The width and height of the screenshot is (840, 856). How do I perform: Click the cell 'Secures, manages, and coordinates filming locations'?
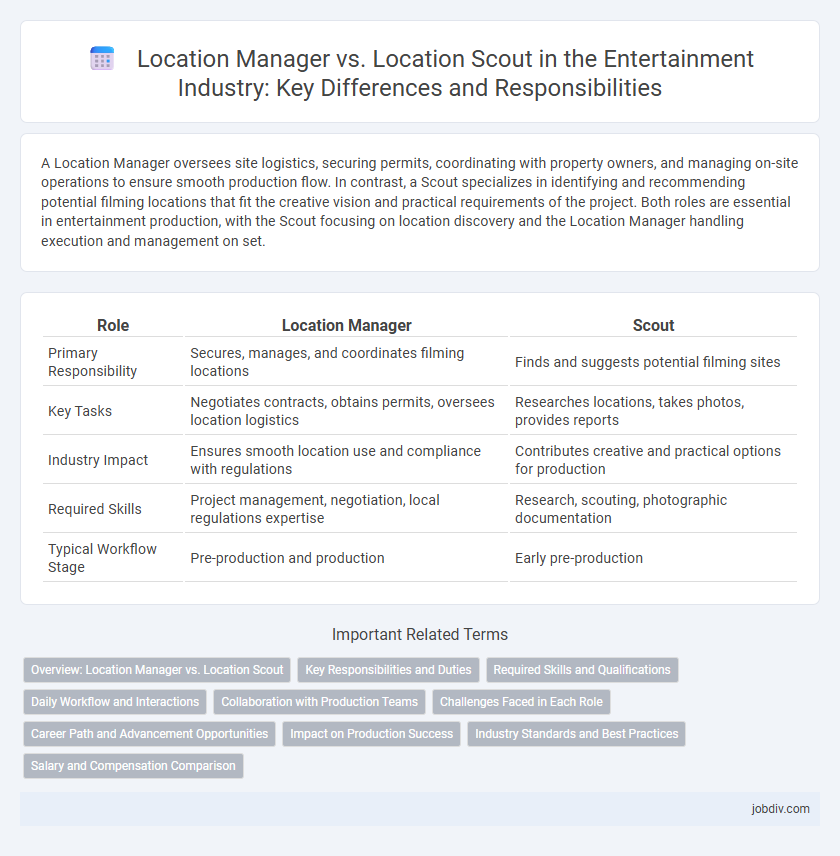347,362
